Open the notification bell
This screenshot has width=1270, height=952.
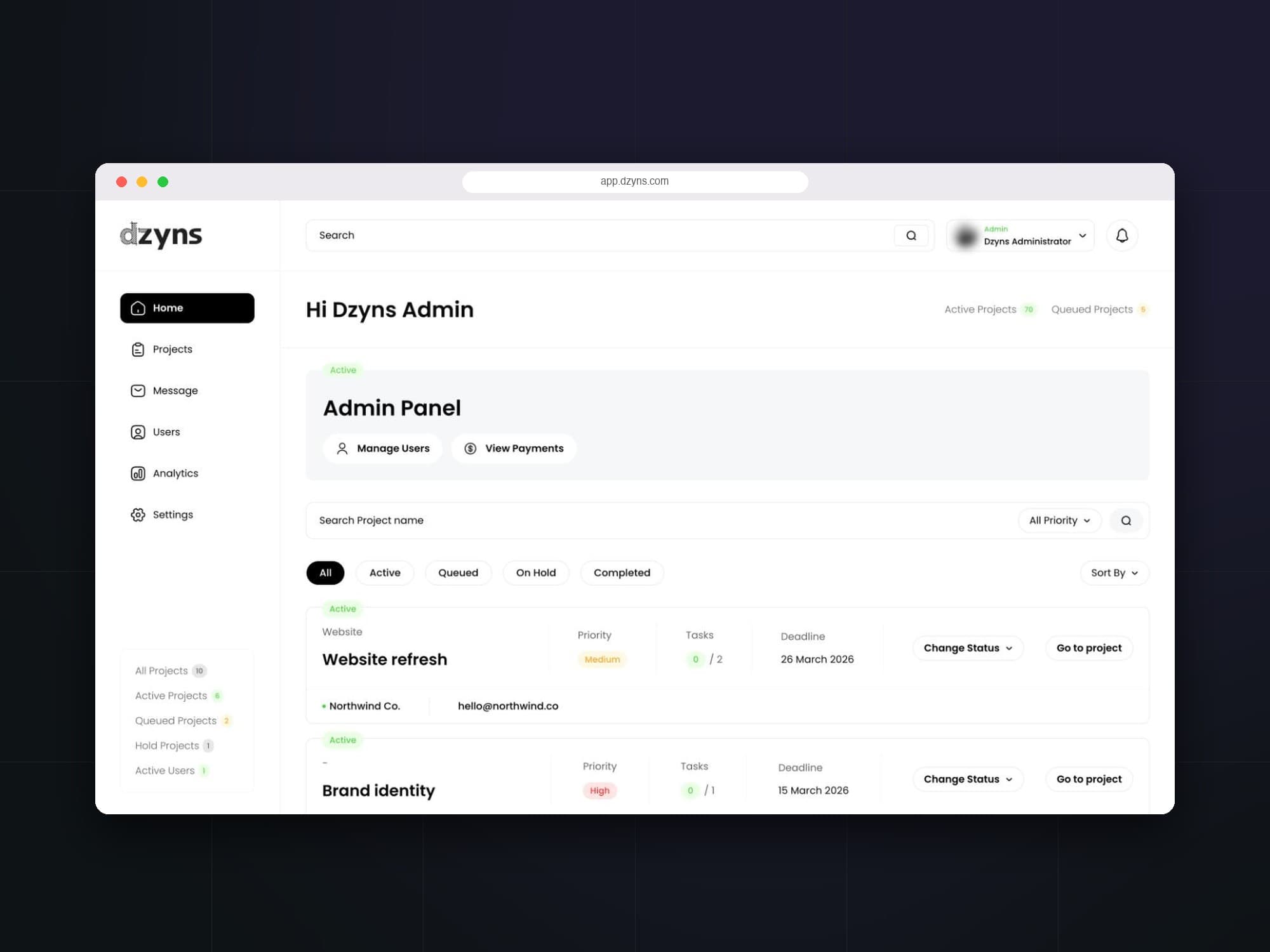[1122, 235]
